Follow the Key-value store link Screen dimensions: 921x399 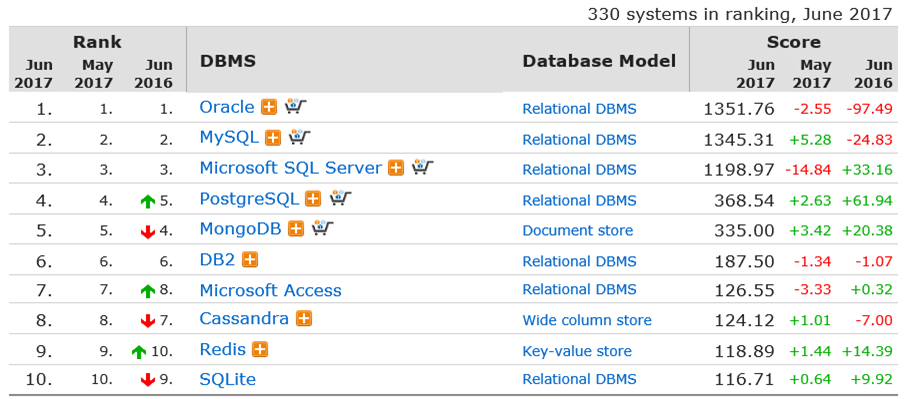click(x=577, y=351)
